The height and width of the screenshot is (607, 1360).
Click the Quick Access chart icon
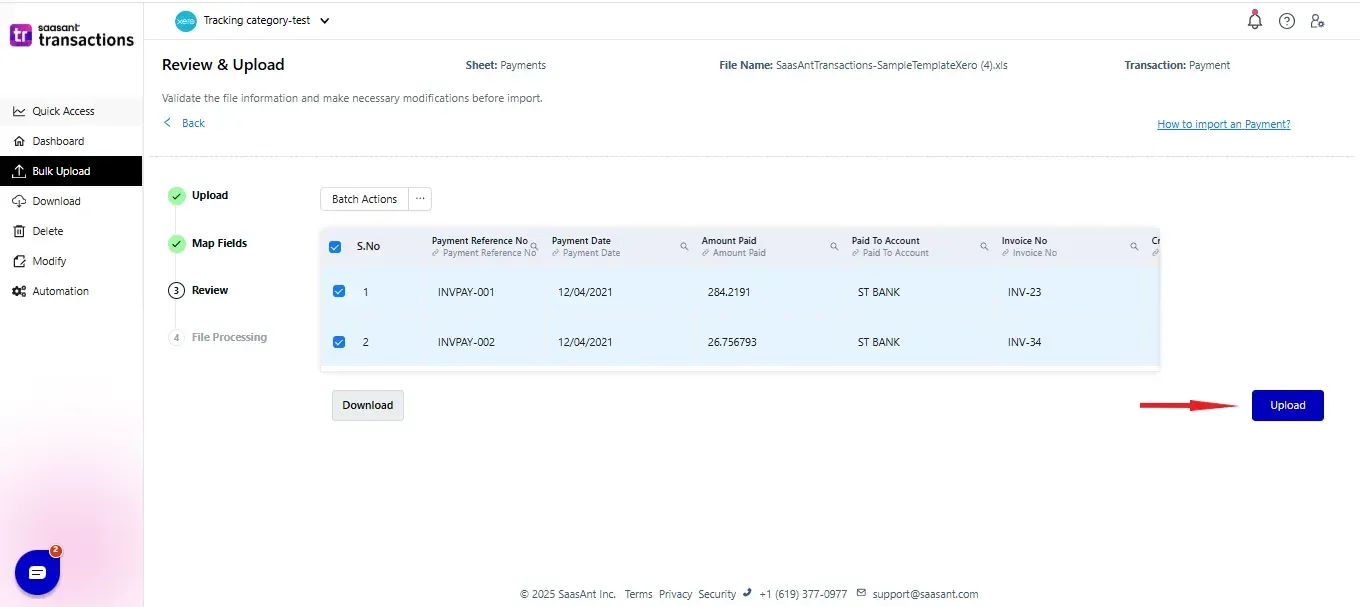click(19, 111)
